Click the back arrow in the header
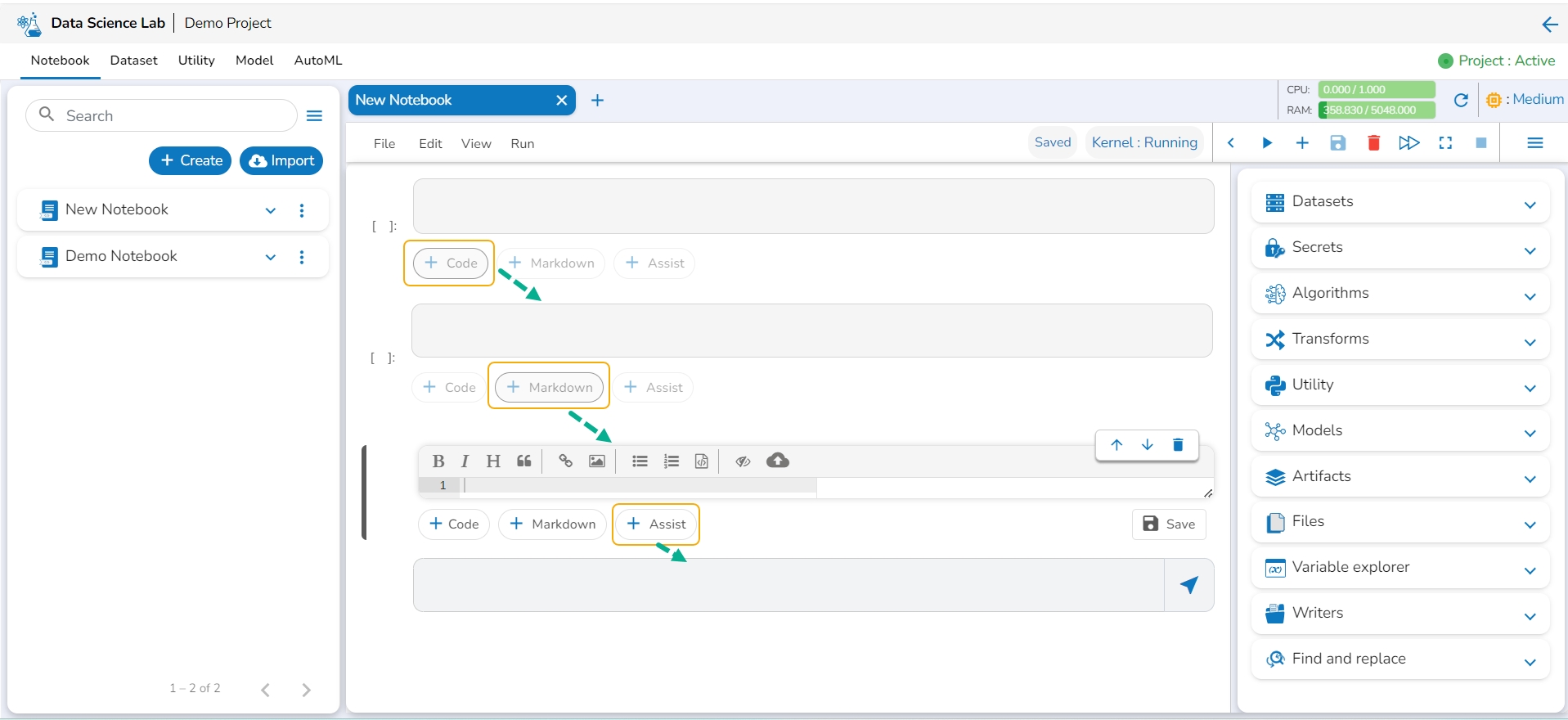Viewport: 1568px width, 720px height. tap(1549, 25)
